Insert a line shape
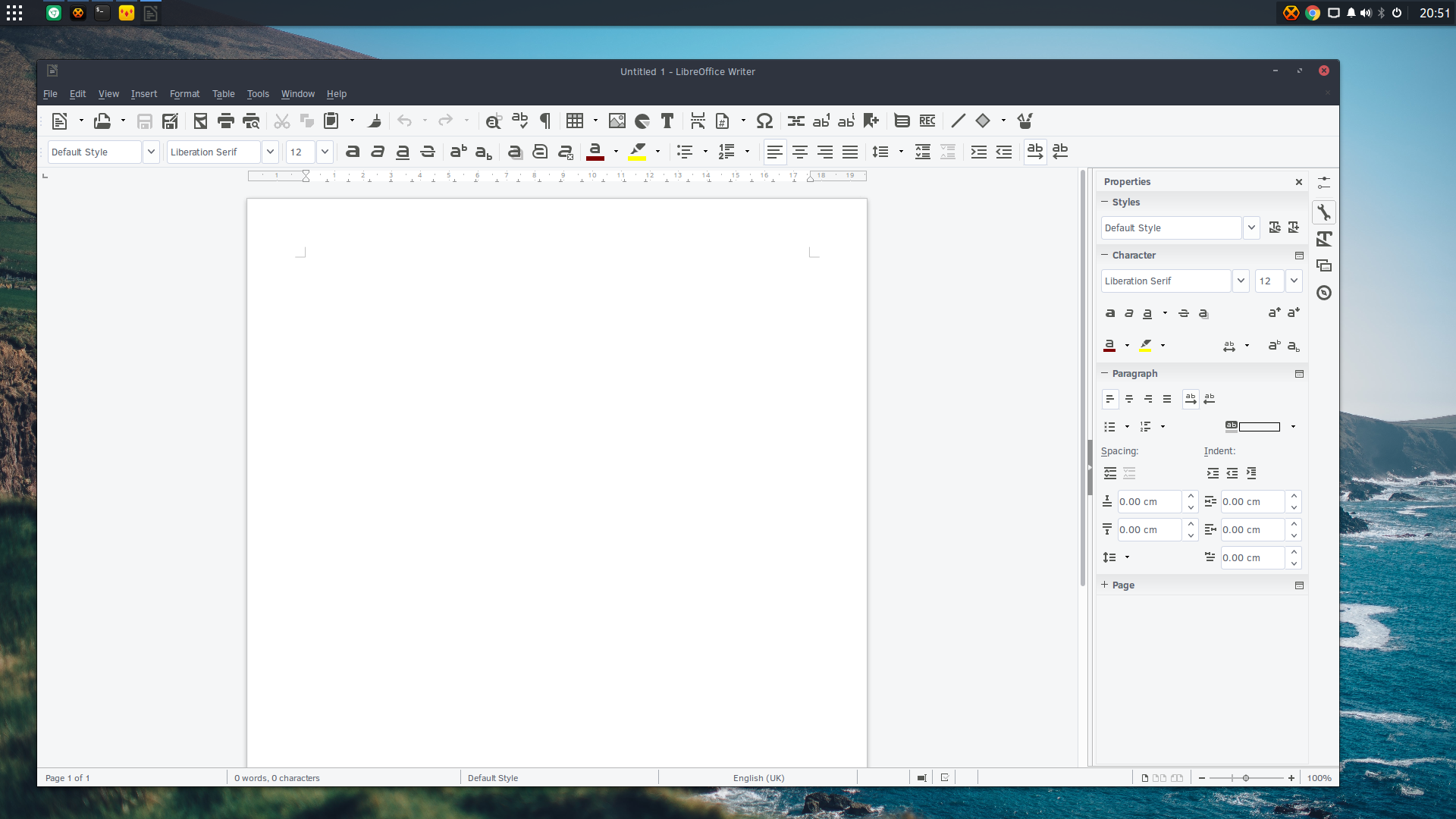 pyautogui.click(x=959, y=121)
